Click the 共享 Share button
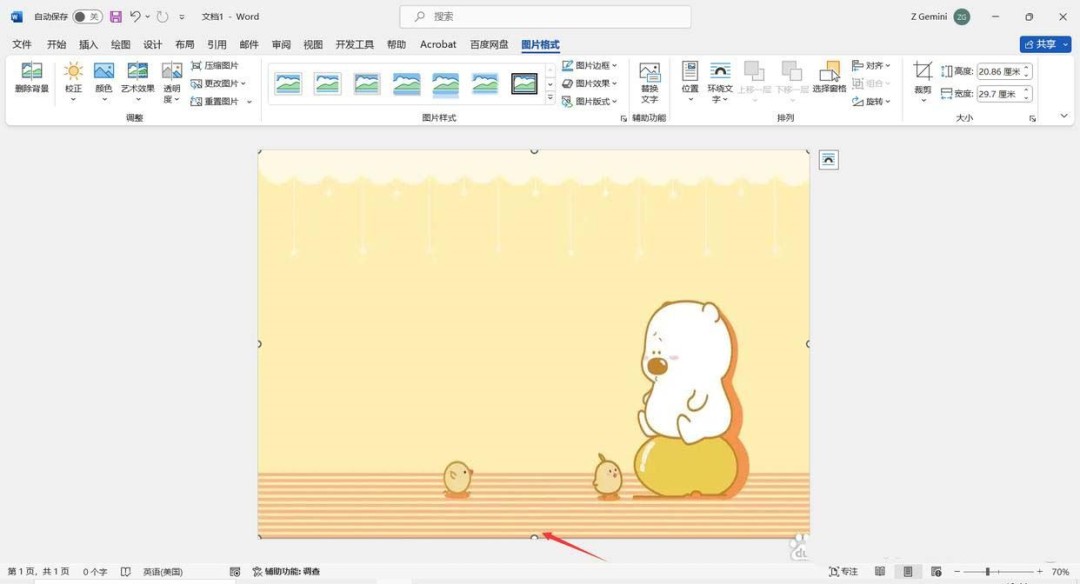This screenshot has width=1080, height=584. [1044, 44]
